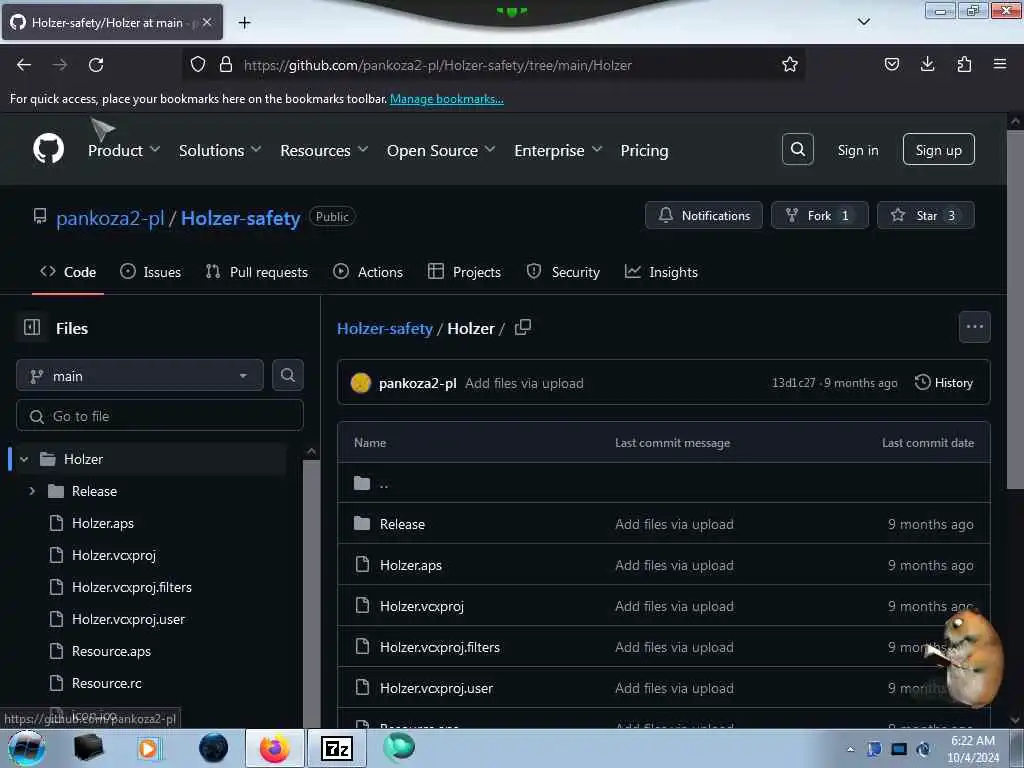Image resolution: width=1024 pixels, height=768 pixels.
Task: Click the Windows Start orb
Action: pyautogui.click(x=26, y=748)
